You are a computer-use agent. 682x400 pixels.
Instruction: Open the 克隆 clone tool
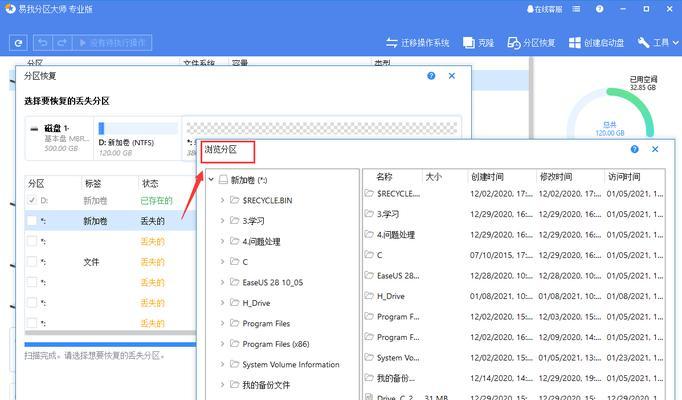pyautogui.click(x=478, y=43)
